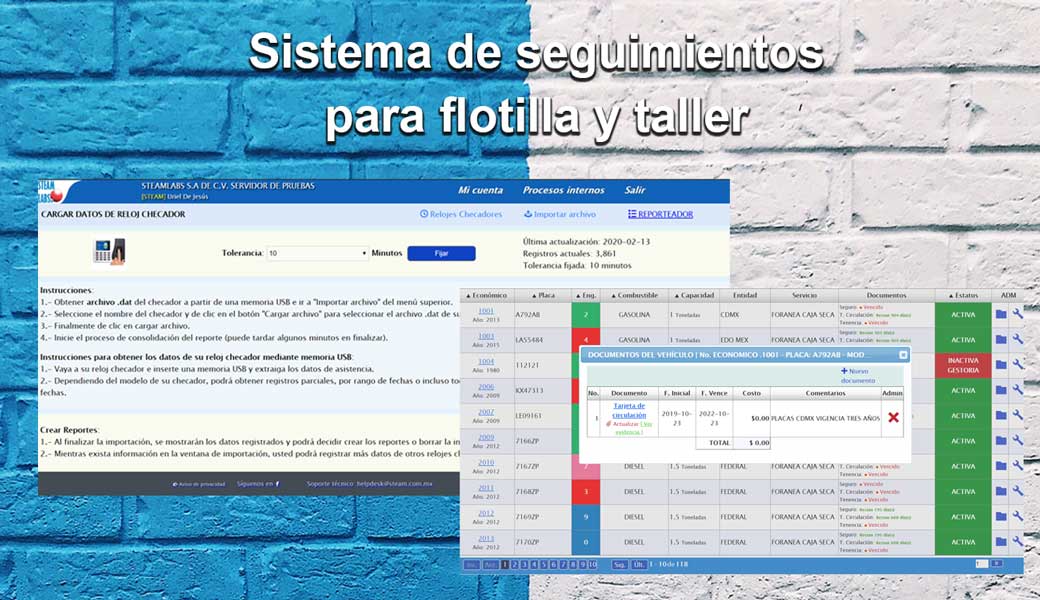This screenshot has height=600, width=1040.
Task: Click wrench icon in the 2012 row
Action: coord(1017,517)
